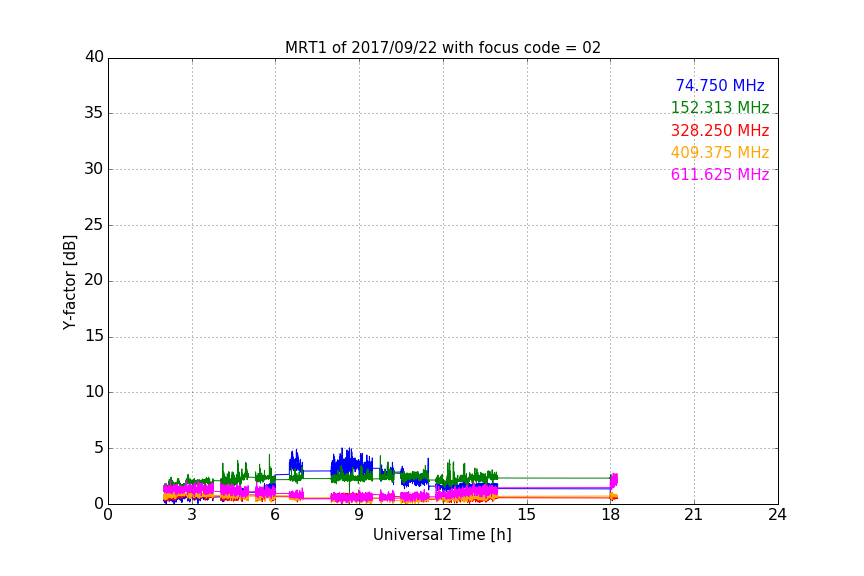Select the 611.625 MHz legend label

click(720, 174)
